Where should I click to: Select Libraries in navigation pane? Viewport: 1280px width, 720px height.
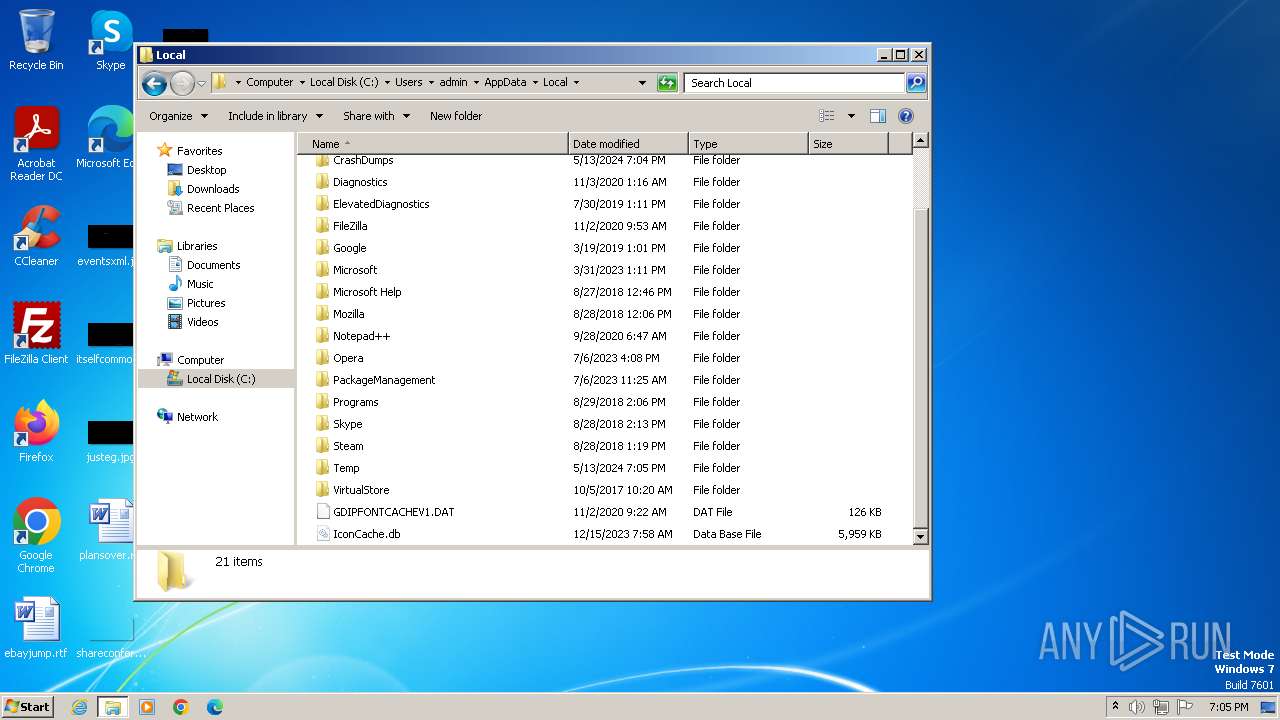[x=197, y=246]
